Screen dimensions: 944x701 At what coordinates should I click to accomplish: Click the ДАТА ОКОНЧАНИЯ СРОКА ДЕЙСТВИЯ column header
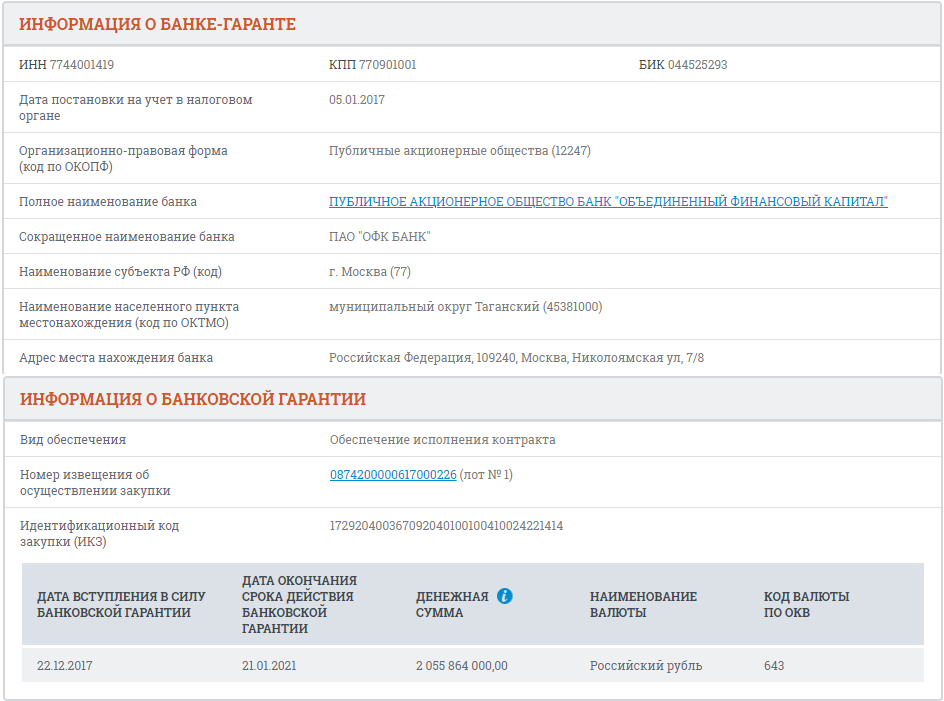click(299, 604)
